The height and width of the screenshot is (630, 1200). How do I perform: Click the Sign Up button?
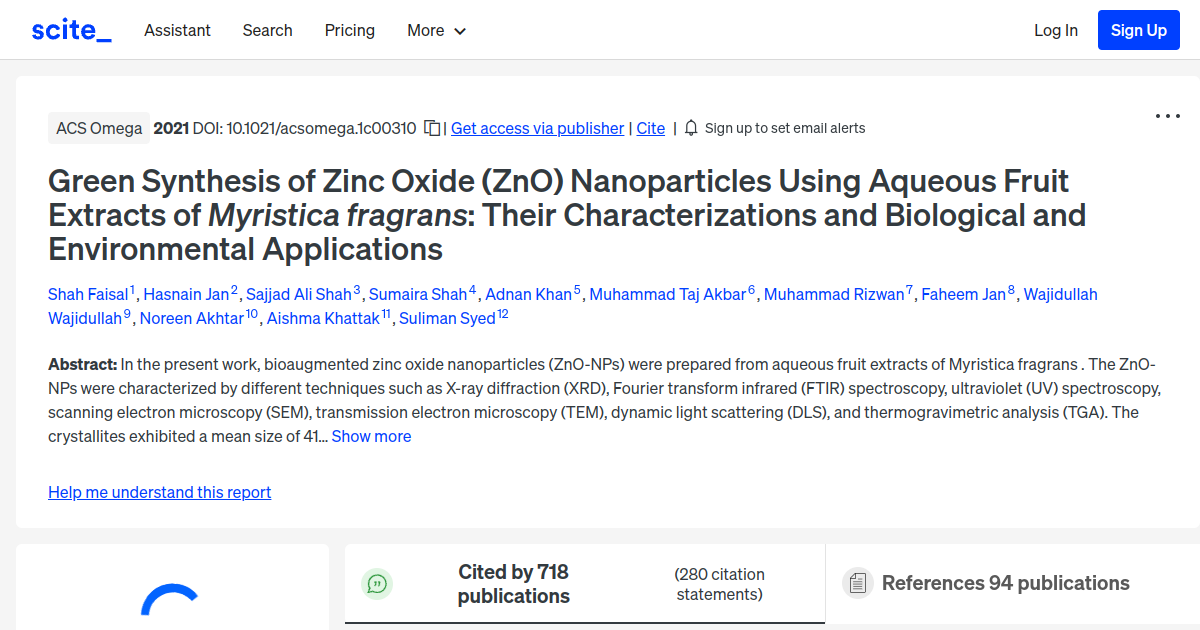[1138, 29]
